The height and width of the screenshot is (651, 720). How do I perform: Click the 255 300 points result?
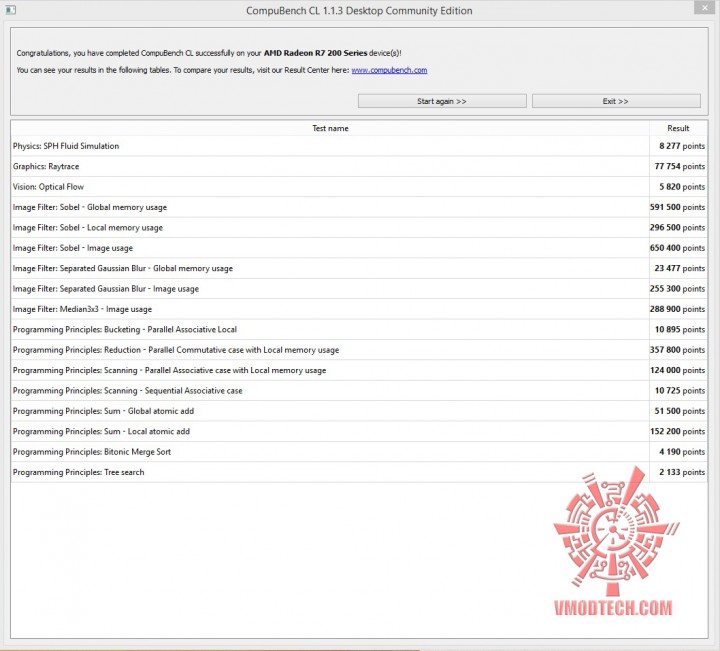pos(677,289)
